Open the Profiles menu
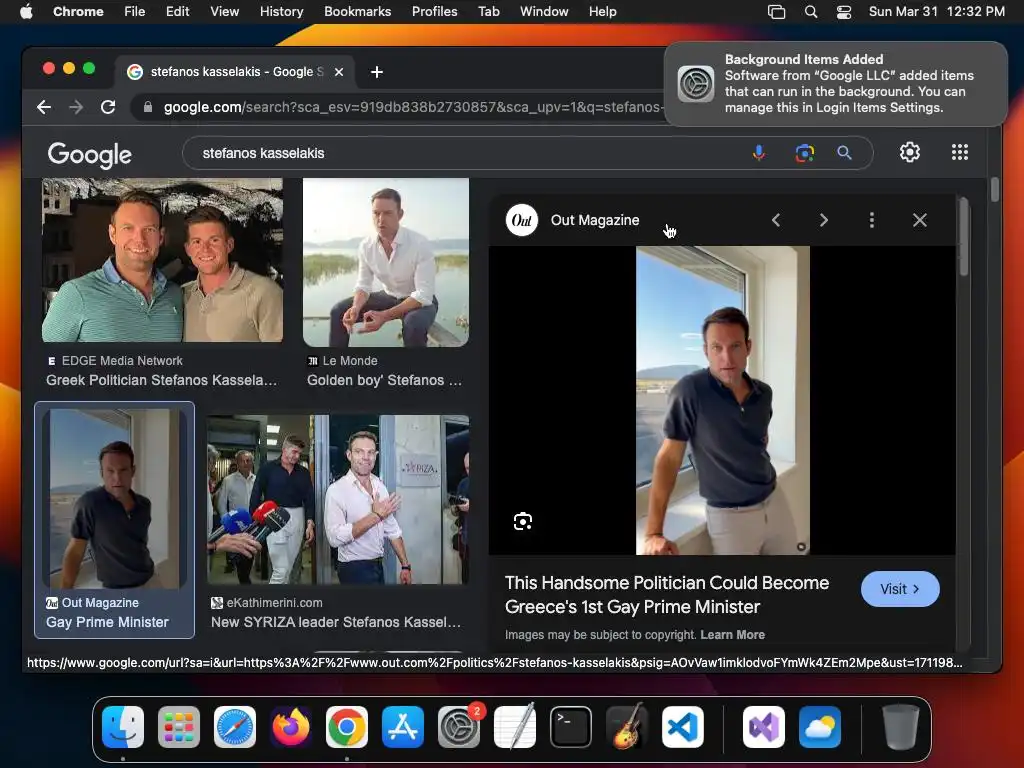This screenshot has width=1024, height=768. click(x=434, y=11)
